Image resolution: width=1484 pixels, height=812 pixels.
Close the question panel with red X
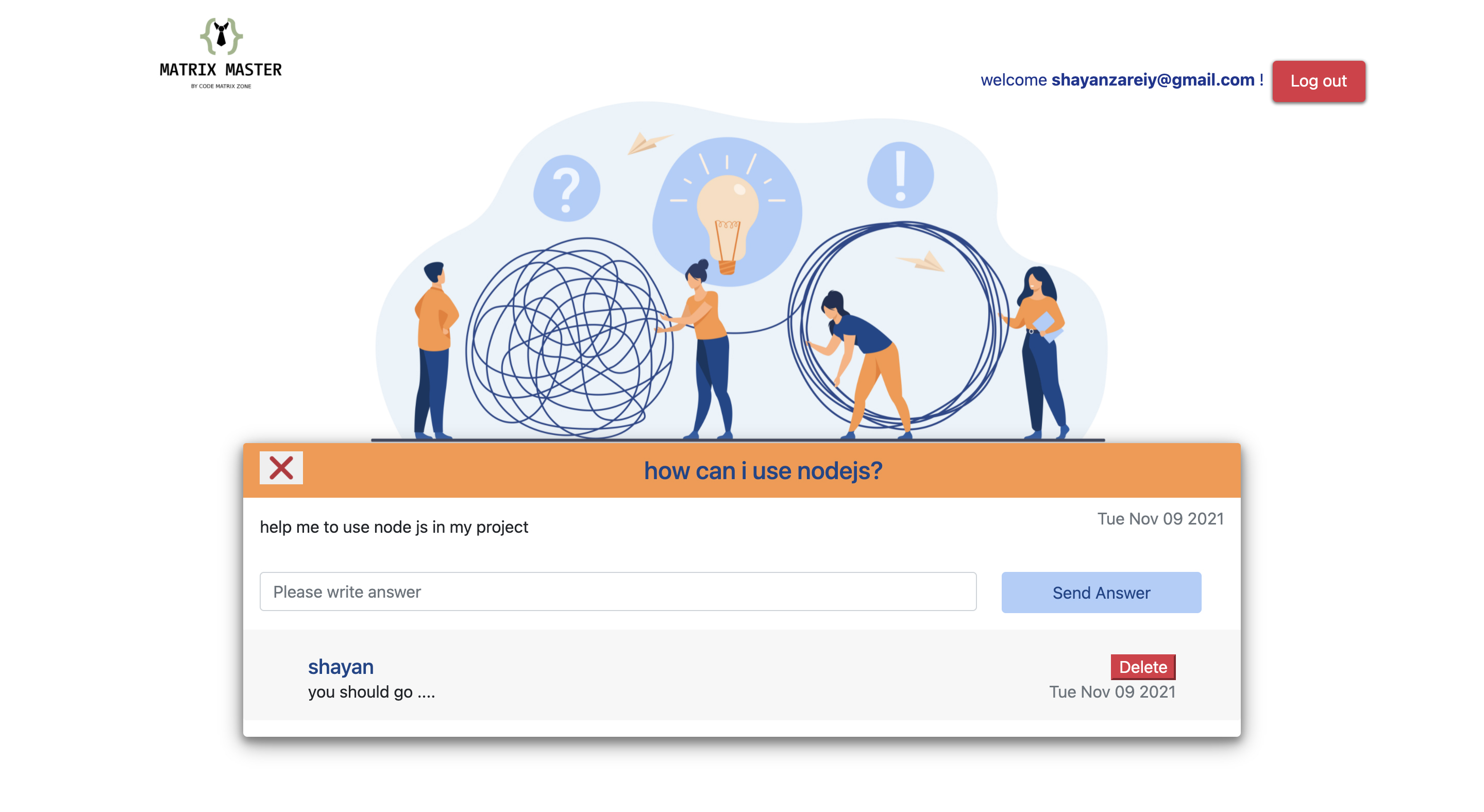[x=281, y=468]
